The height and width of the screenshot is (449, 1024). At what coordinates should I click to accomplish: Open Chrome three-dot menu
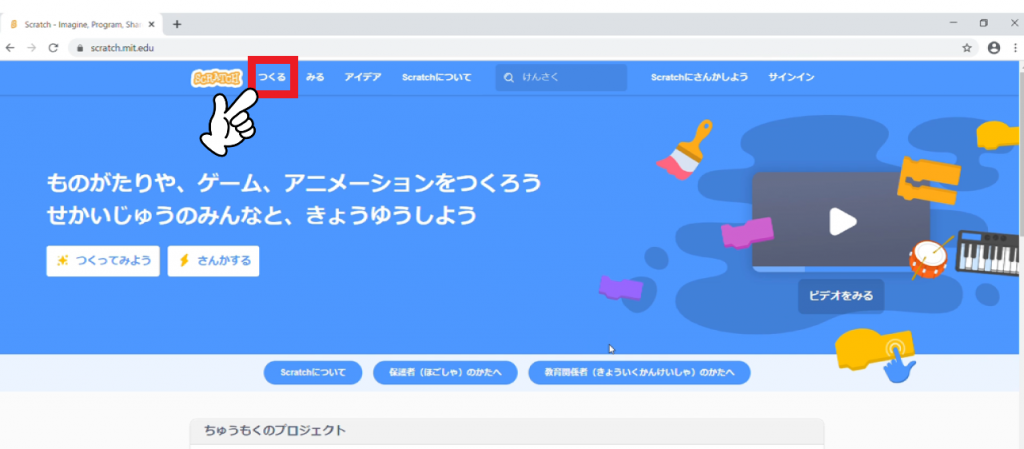(x=1016, y=48)
